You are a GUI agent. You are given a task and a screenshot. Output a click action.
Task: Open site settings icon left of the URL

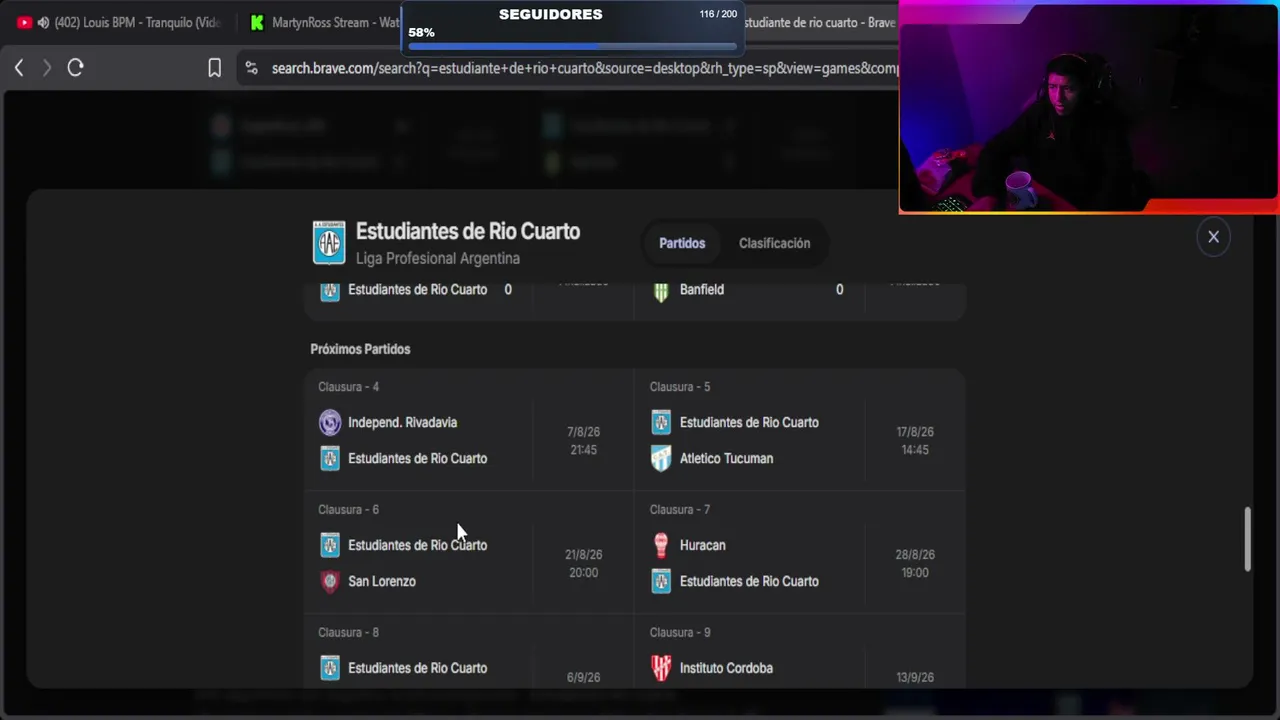[x=251, y=68]
